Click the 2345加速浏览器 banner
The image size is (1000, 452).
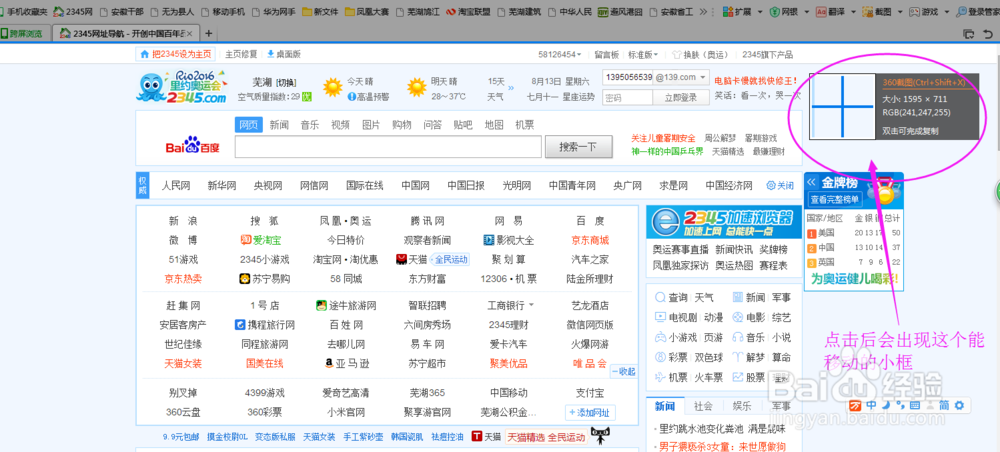(x=724, y=222)
